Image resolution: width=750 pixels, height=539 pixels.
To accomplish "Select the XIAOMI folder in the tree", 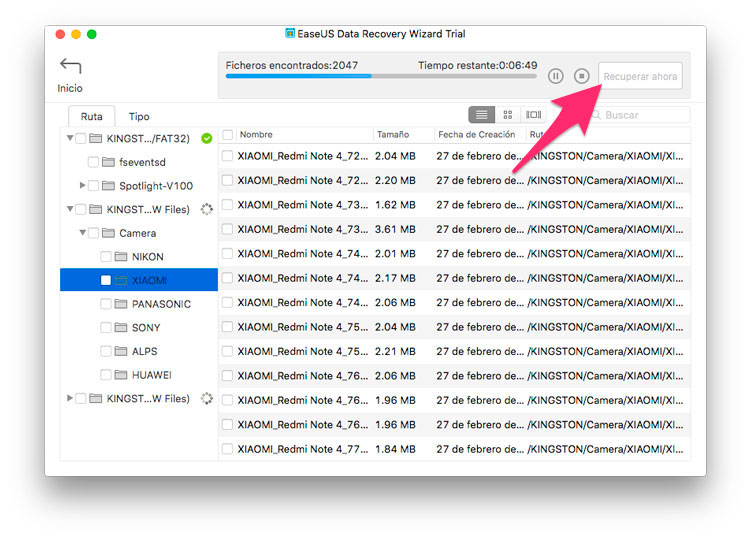I will click(x=139, y=280).
